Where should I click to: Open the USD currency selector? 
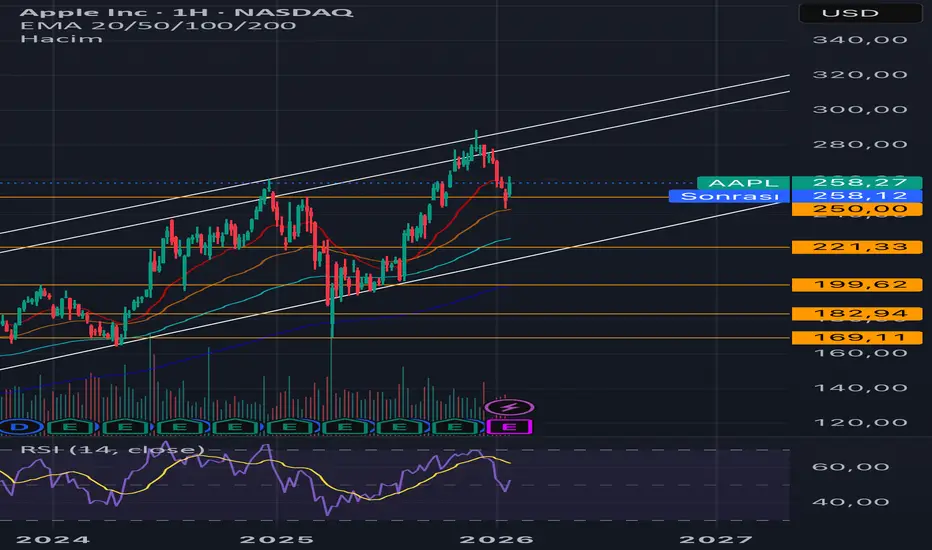861,13
